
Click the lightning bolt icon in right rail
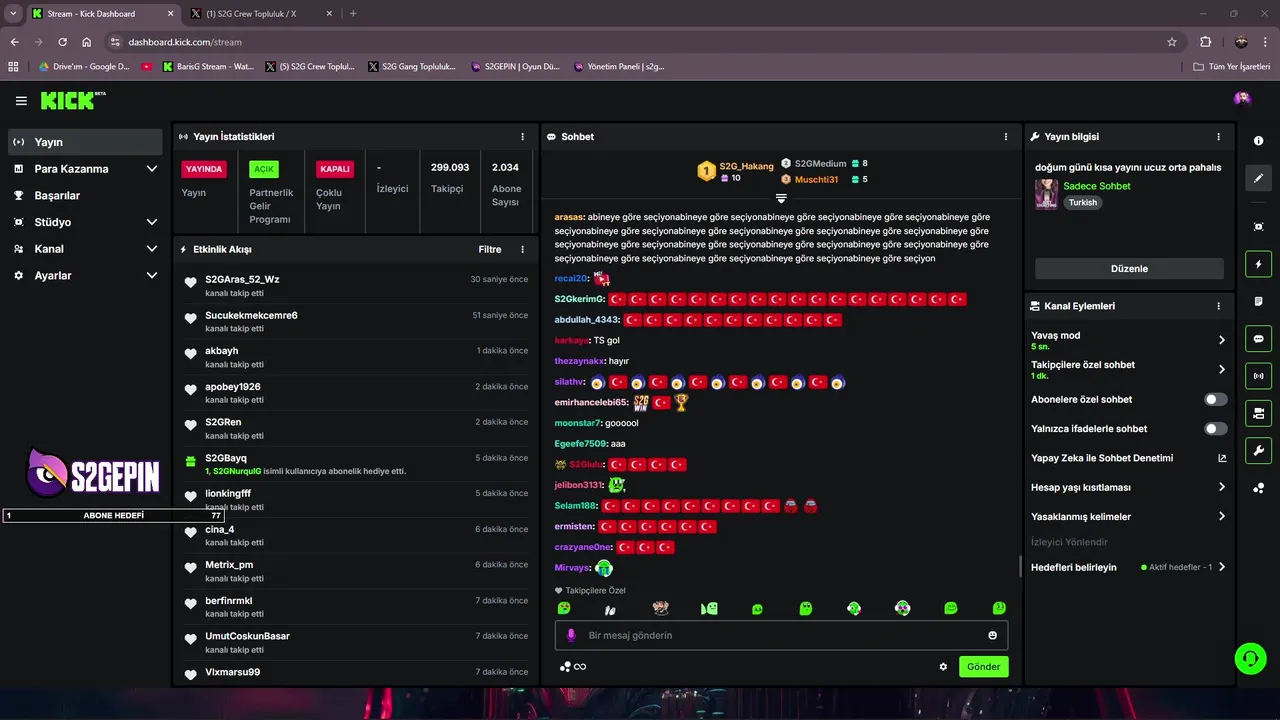[x=1258, y=264]
